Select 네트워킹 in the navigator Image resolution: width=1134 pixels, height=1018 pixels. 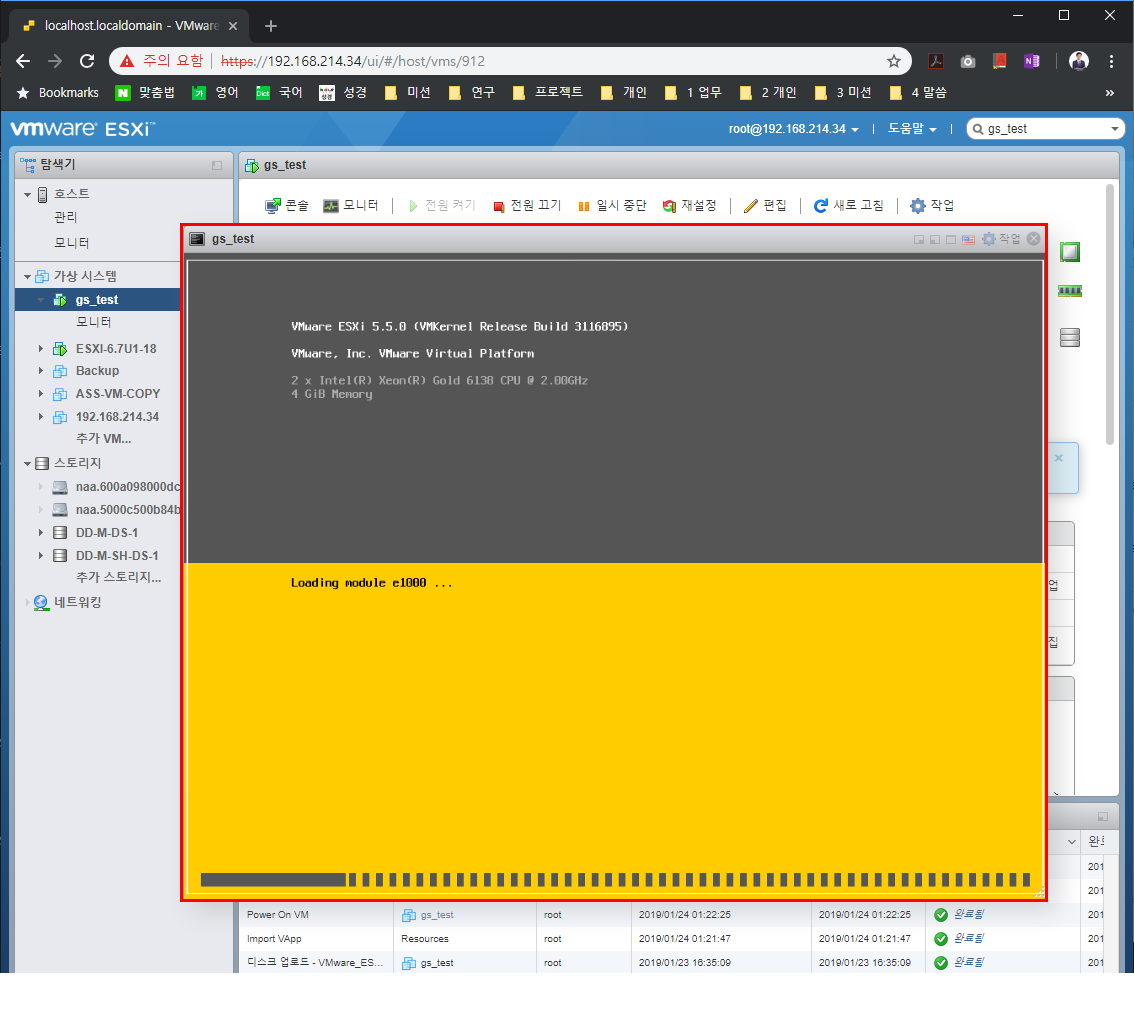[77, 602]
